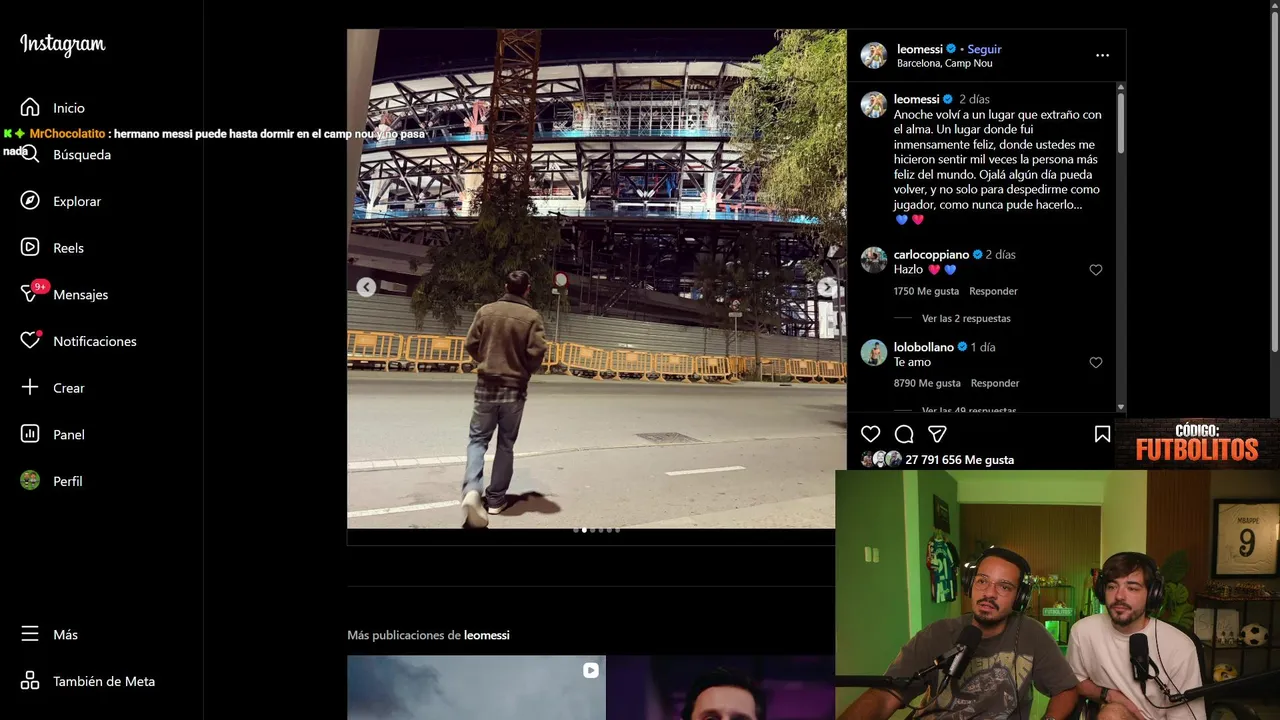
Task: Follow leomessi with Seguir
Action: 984,49
